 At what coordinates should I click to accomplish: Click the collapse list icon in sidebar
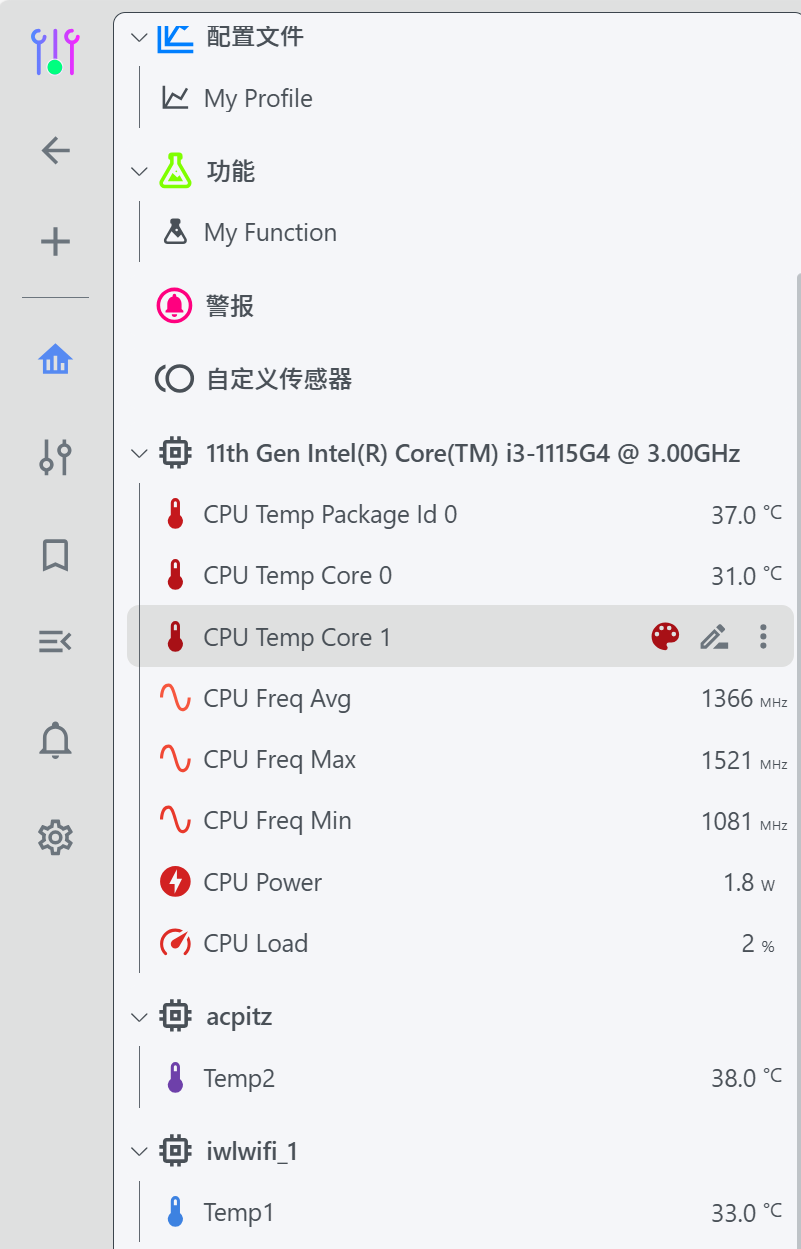point(55,641)
